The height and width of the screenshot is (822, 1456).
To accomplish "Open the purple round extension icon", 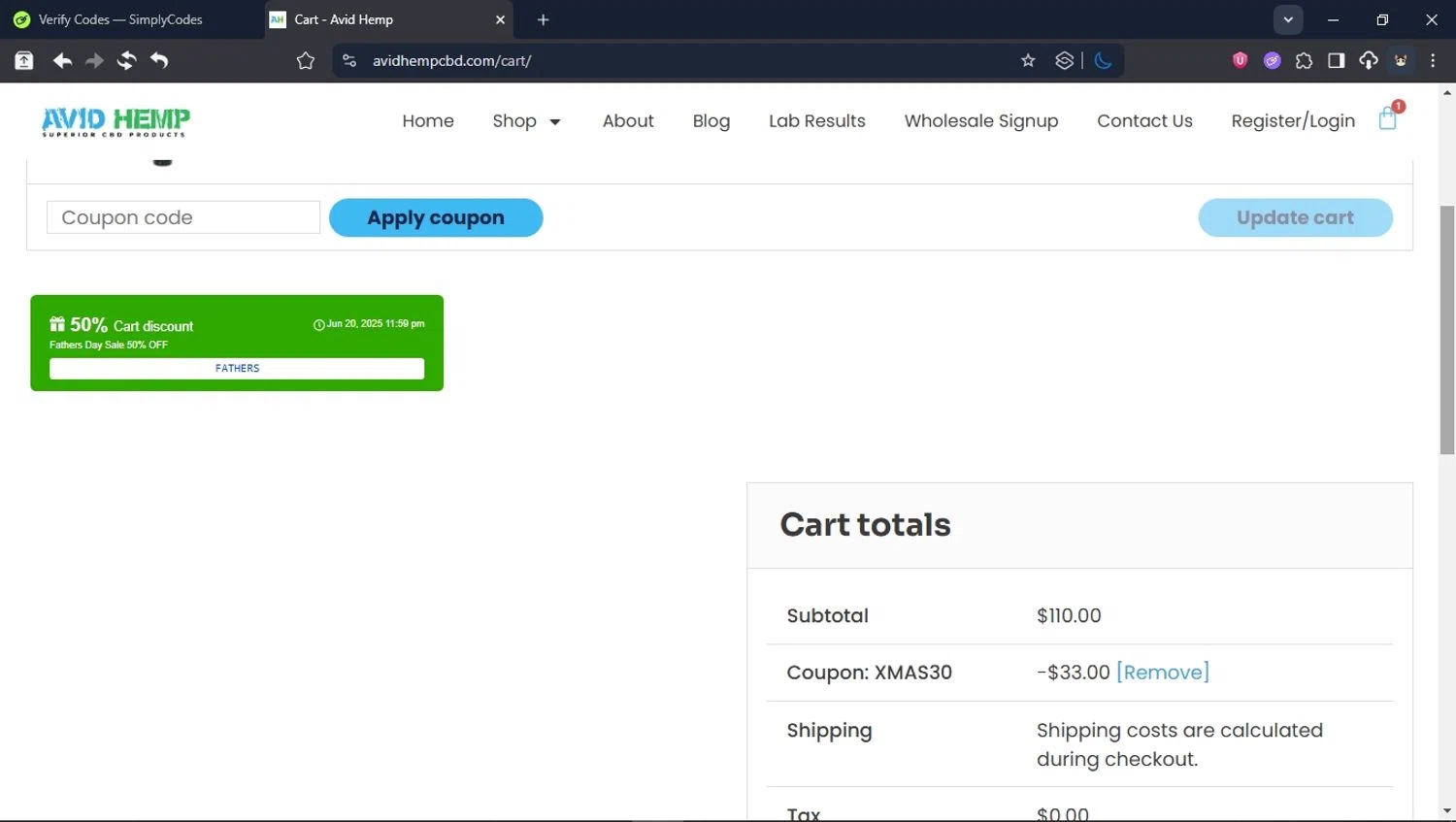I will click(x=1272, y=60).
